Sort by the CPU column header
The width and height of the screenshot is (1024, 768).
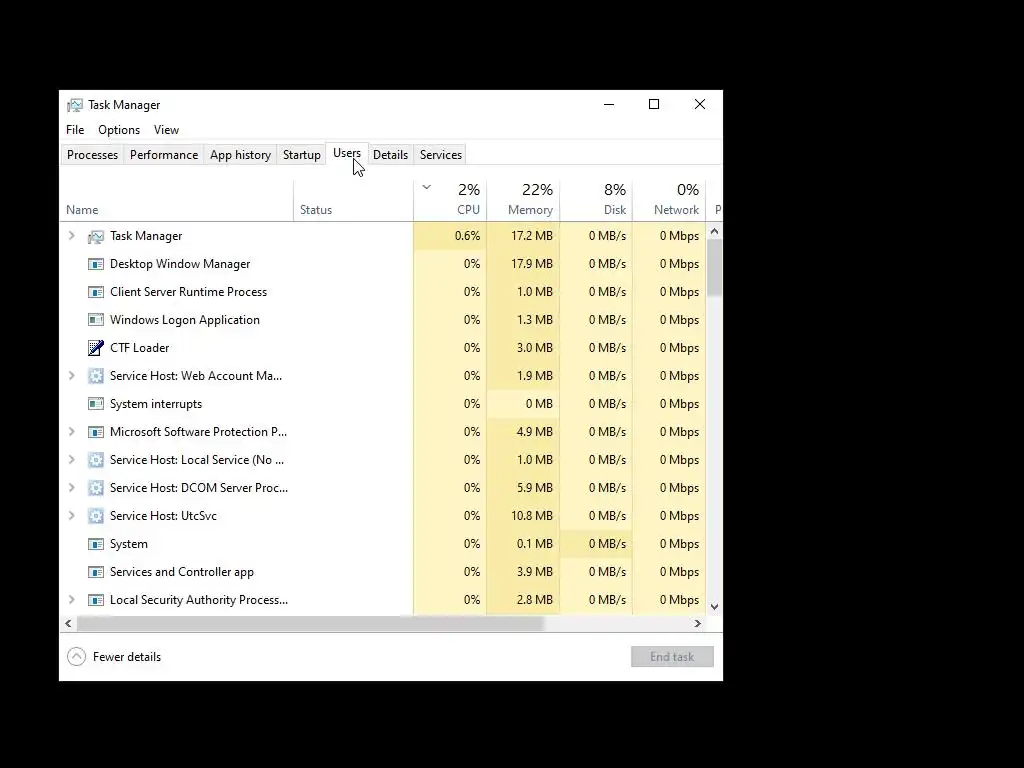point(450,201)
